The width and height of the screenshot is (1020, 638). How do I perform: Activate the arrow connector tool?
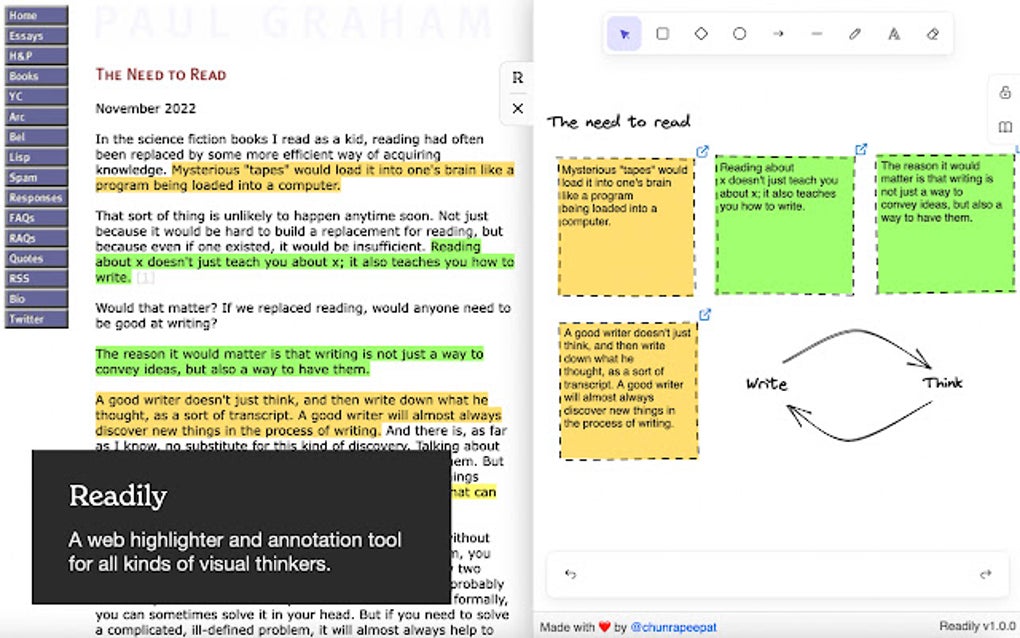tap(778, 34)
